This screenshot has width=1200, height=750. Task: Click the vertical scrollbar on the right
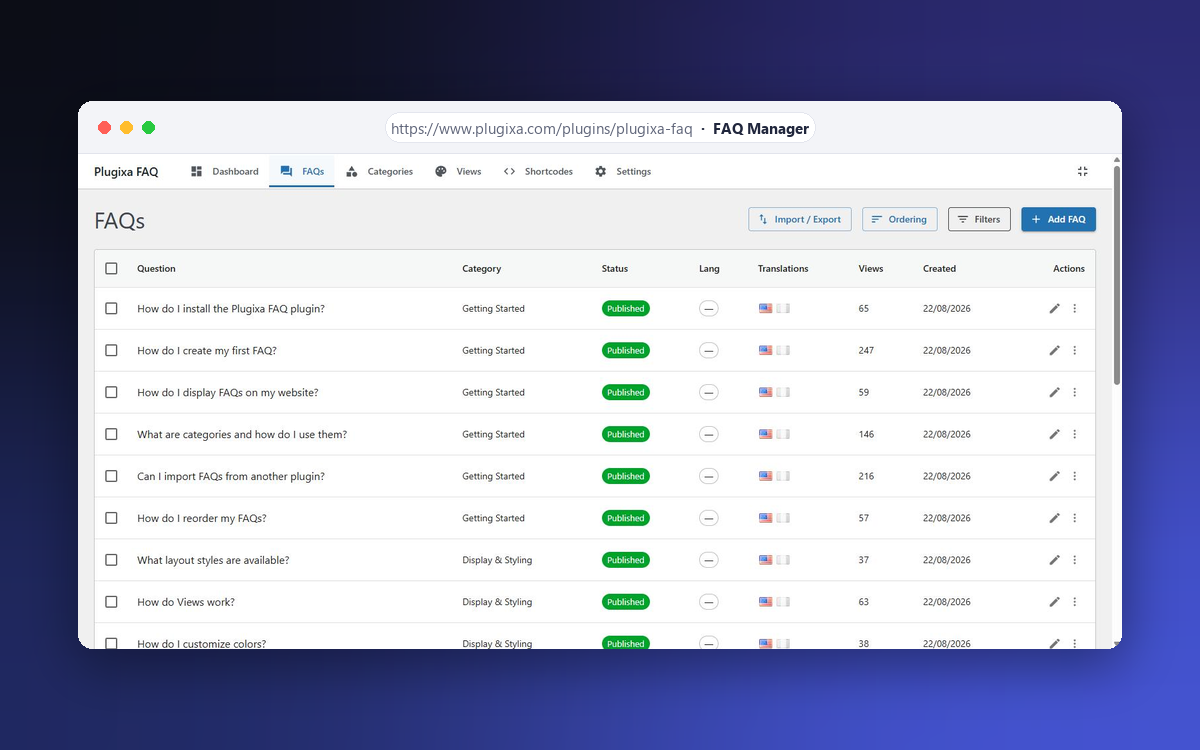pos(1117,275)
